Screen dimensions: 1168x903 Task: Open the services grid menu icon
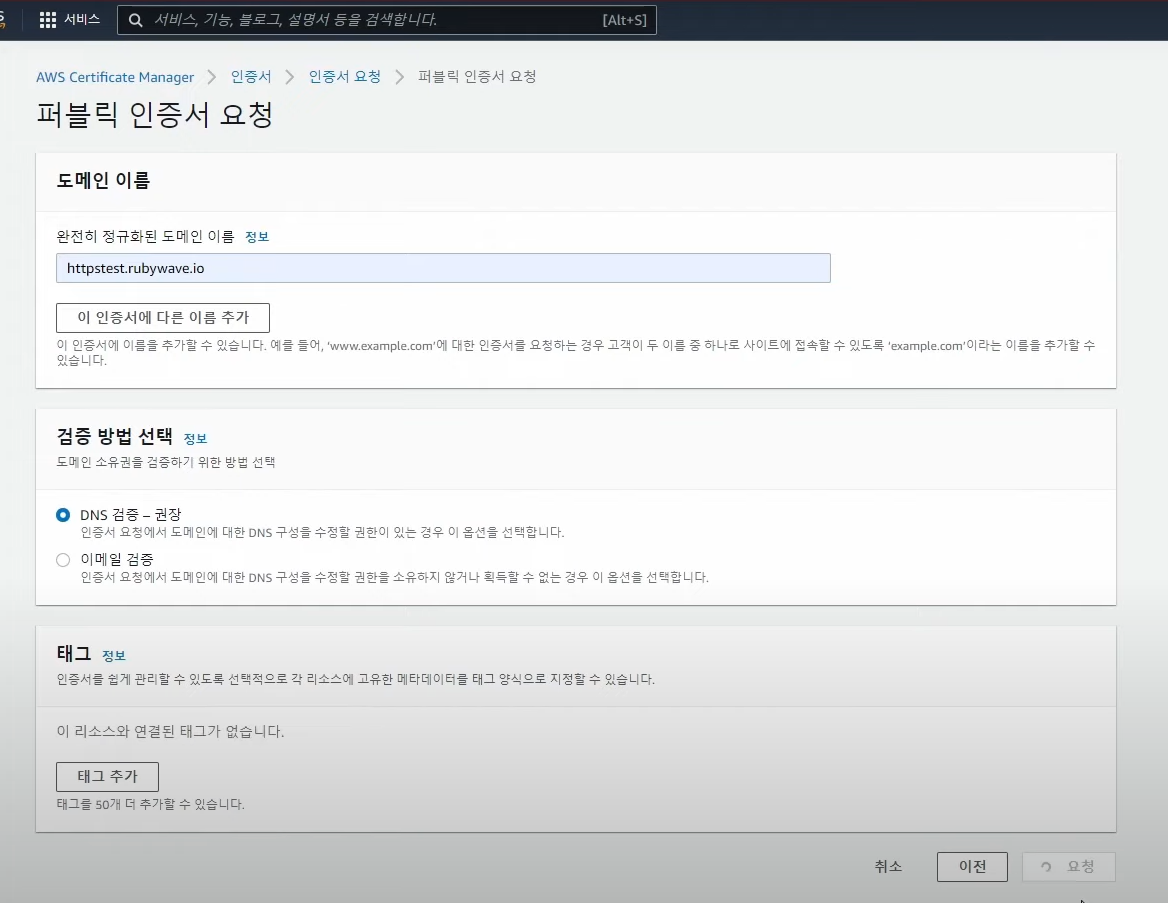coord(48,20)
